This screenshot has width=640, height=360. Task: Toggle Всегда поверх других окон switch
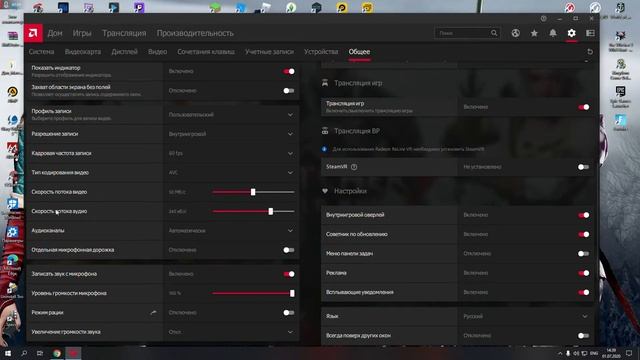click(584, 336)
